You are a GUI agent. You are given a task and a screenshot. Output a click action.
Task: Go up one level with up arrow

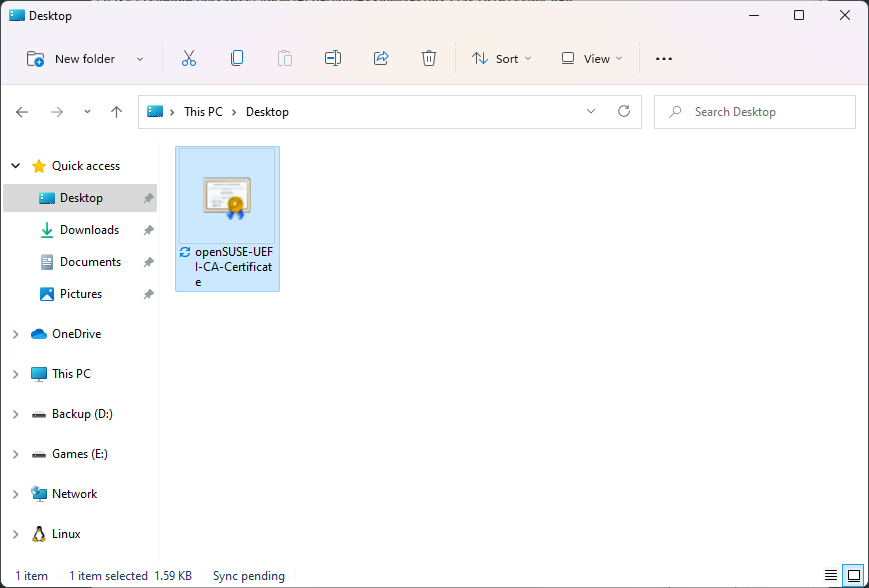coord(116,112)
